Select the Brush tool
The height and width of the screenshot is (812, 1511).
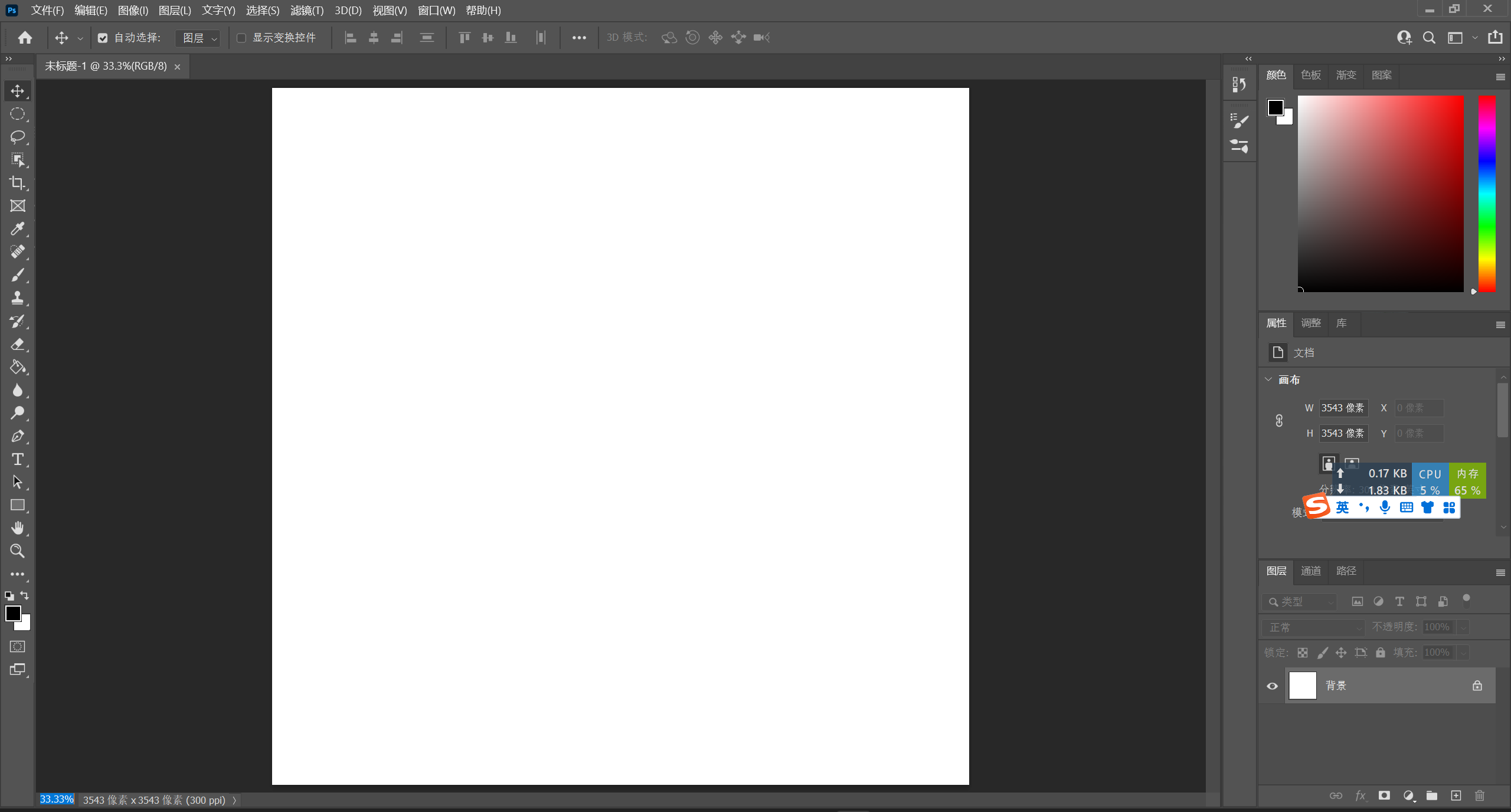(17, 275)
